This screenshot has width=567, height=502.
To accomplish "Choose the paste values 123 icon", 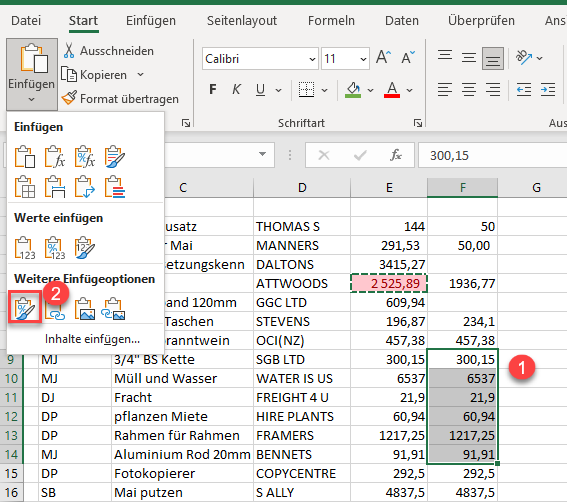I will pyautogui.click(x=25, y=248).
